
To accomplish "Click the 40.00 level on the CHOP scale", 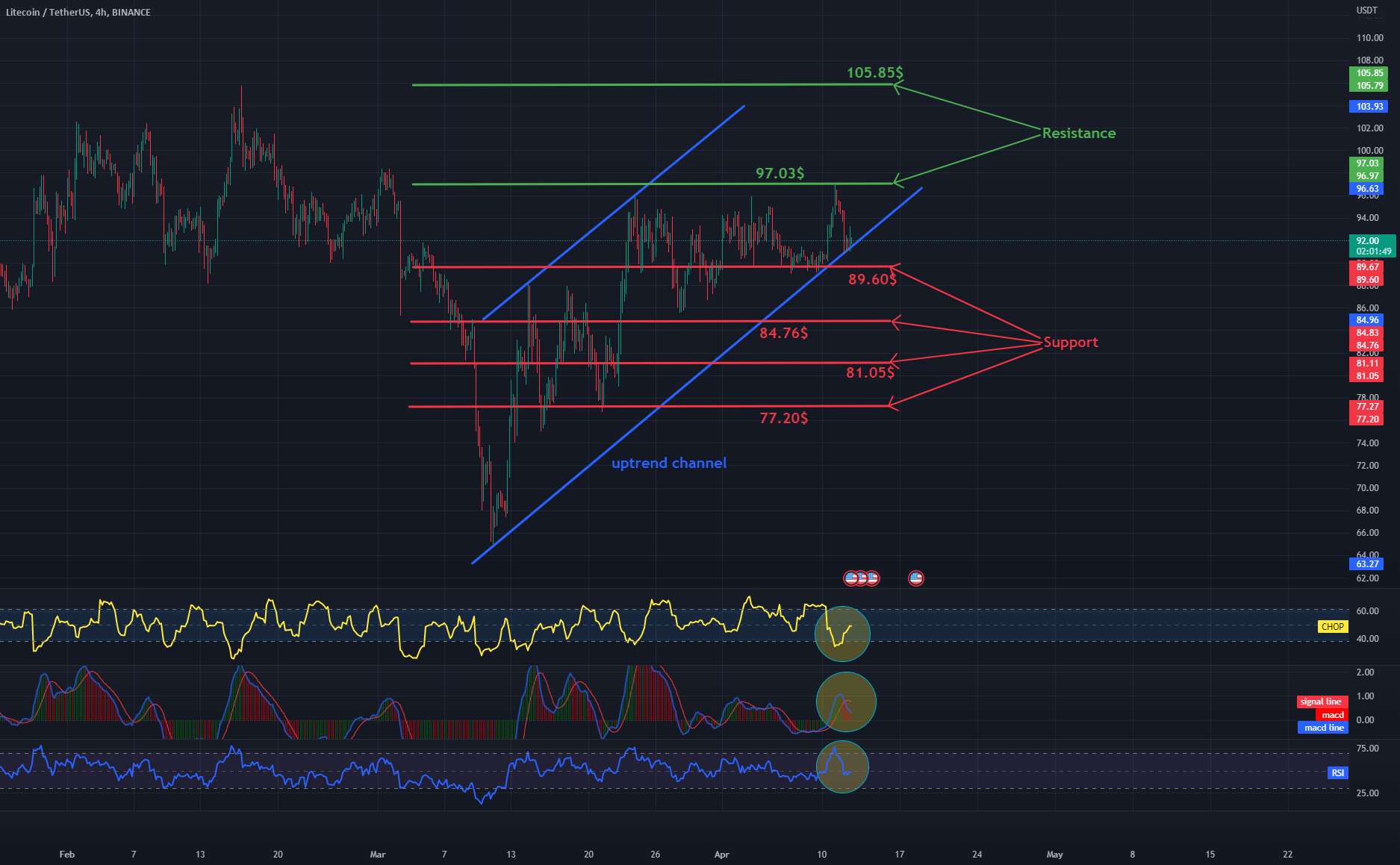I will pyautogui.click(x=1368, y=639).
